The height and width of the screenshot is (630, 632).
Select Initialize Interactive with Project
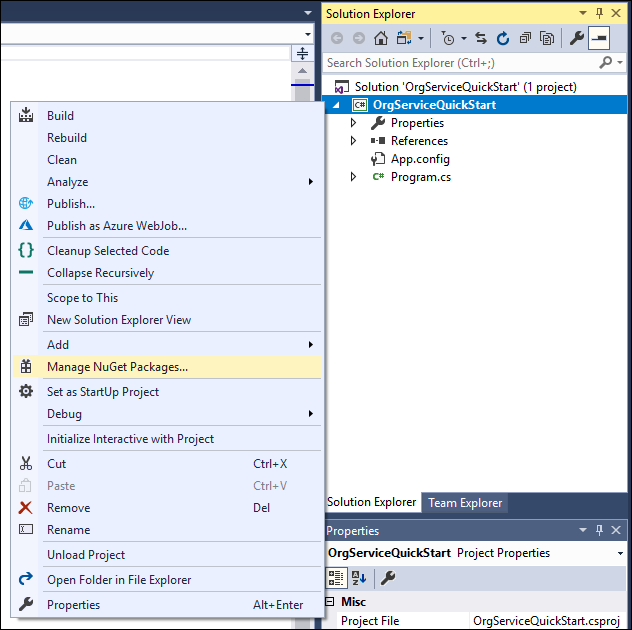(166, 439)
